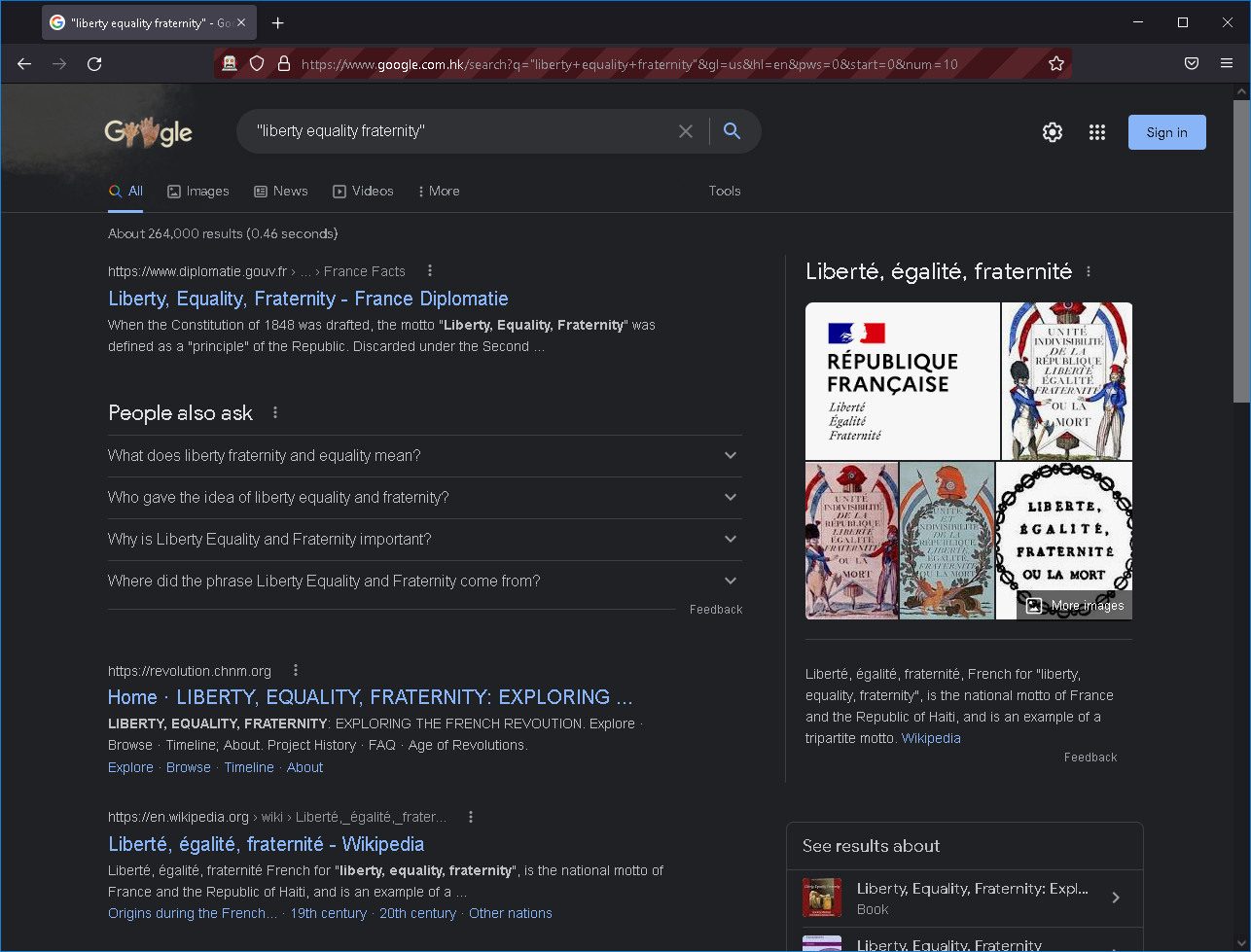
Task: Click the Timeline sitelink
Action: point(249,767)
